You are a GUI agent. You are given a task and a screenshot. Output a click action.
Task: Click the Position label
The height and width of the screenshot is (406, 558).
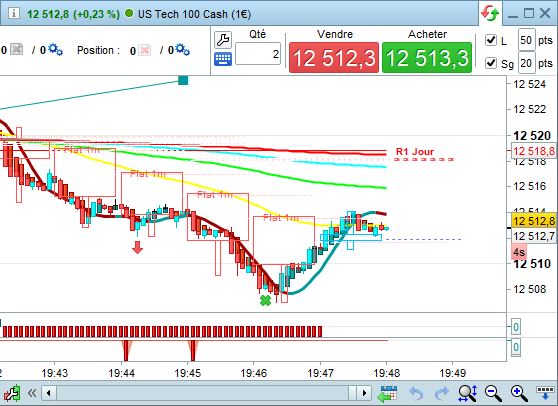coord(99,50)
